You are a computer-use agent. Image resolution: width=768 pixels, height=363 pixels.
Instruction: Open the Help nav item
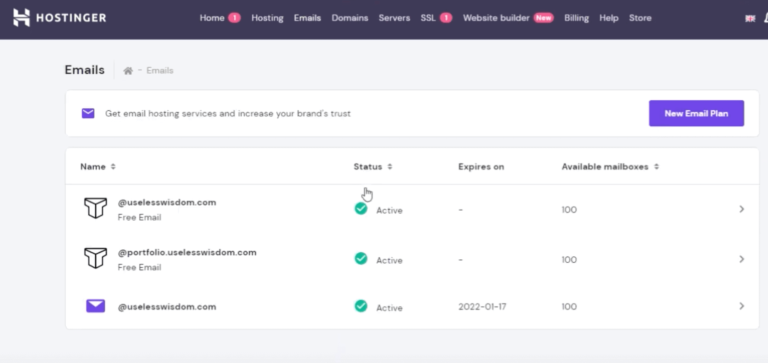click(x=609, y=18)
